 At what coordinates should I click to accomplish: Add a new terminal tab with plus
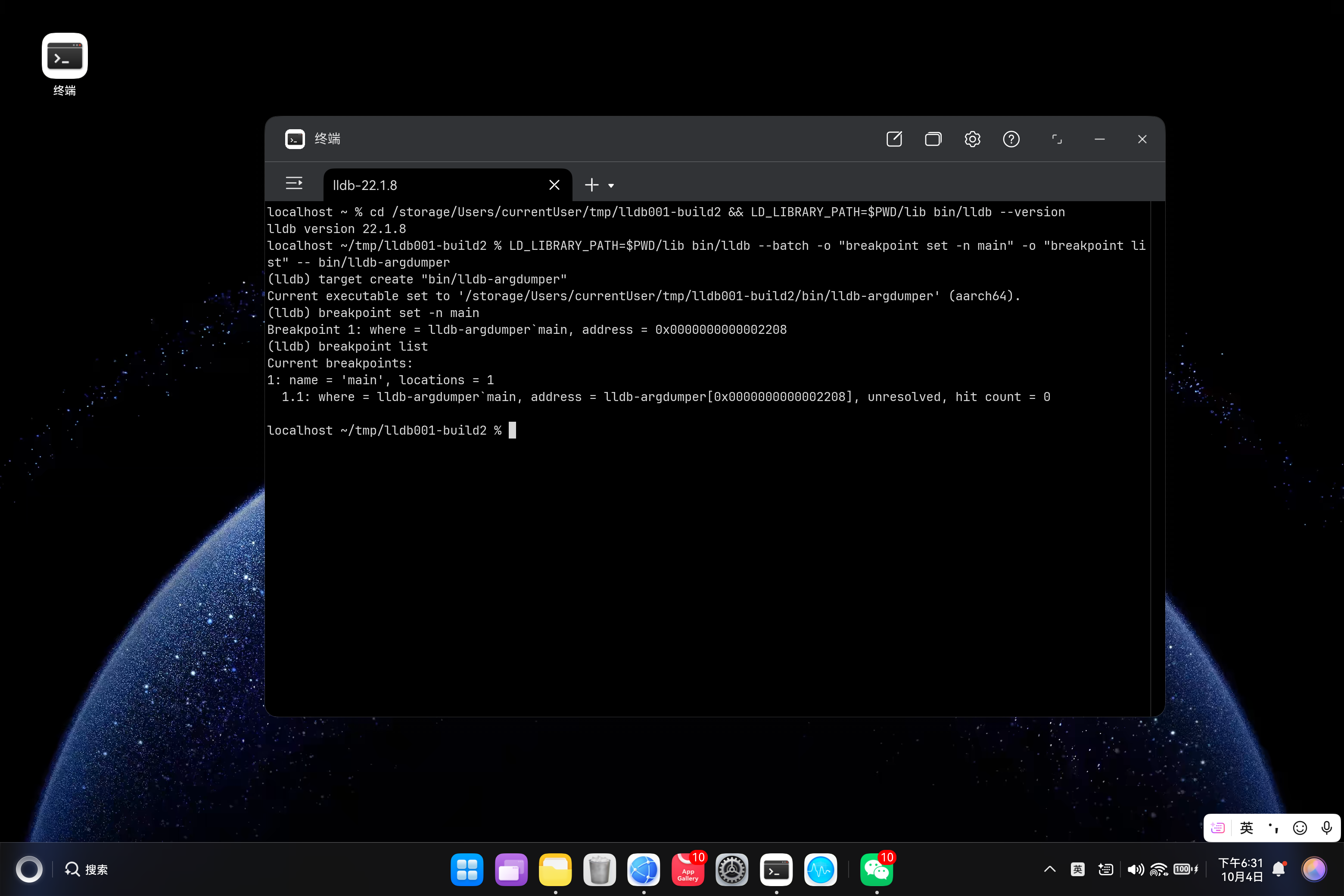click(x=591, y=184)
